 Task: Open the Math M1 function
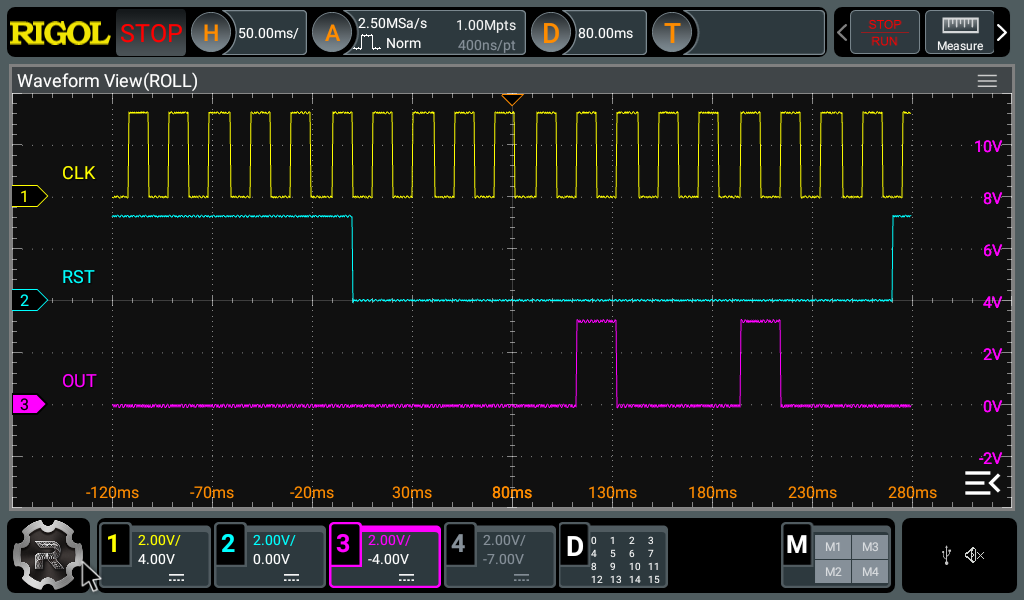(x=833, y=547)
